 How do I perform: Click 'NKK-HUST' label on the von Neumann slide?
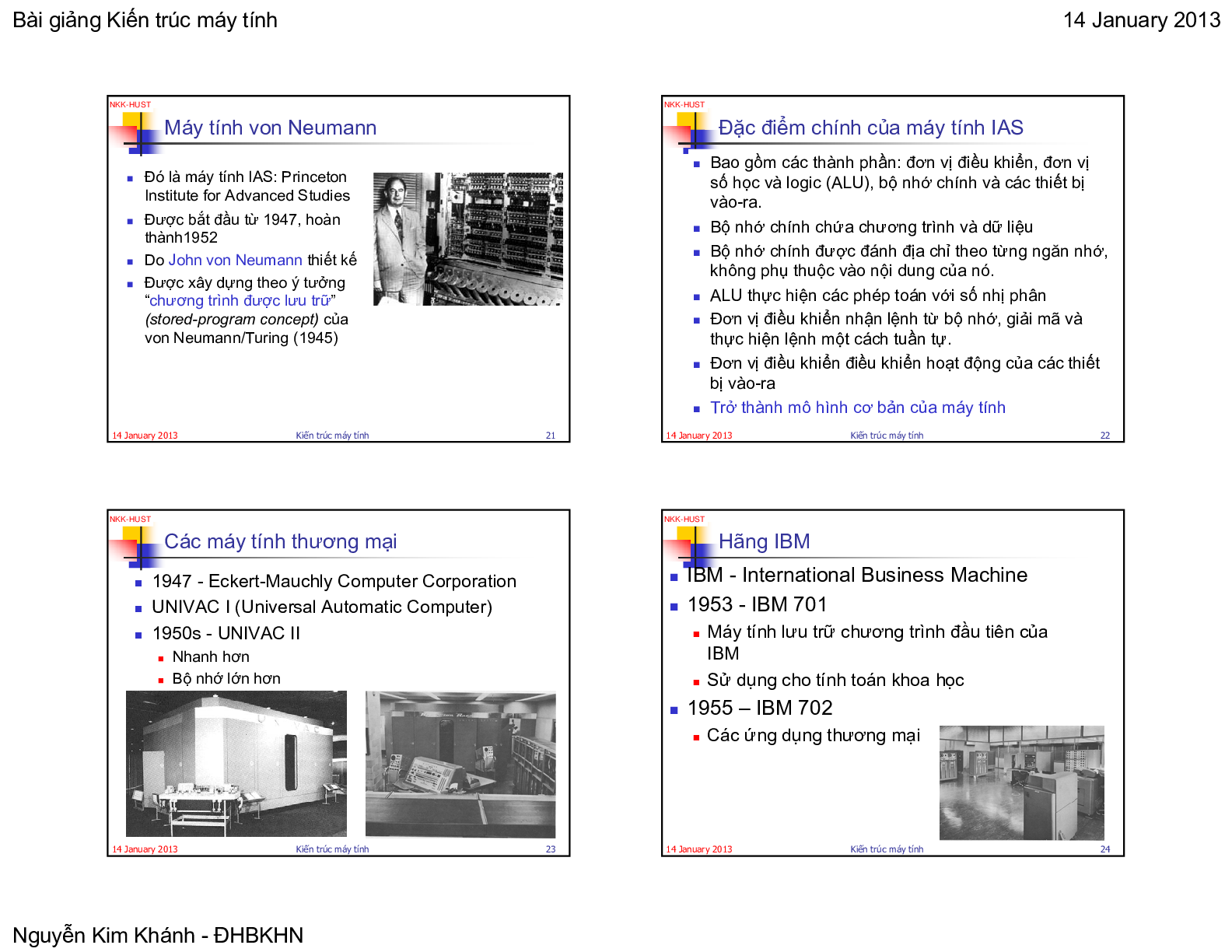click(130, 105)
